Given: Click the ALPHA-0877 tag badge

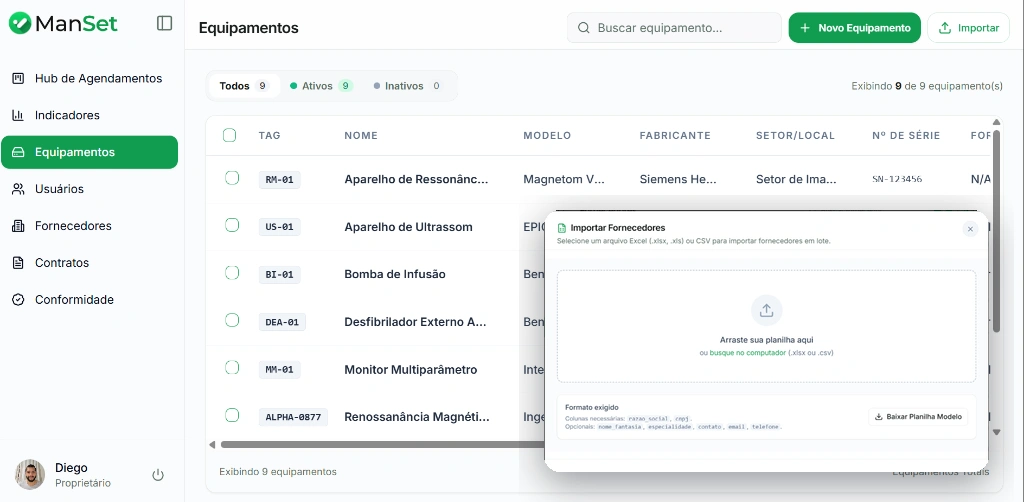Looking at the screenshot, I should tap(293, 417).
